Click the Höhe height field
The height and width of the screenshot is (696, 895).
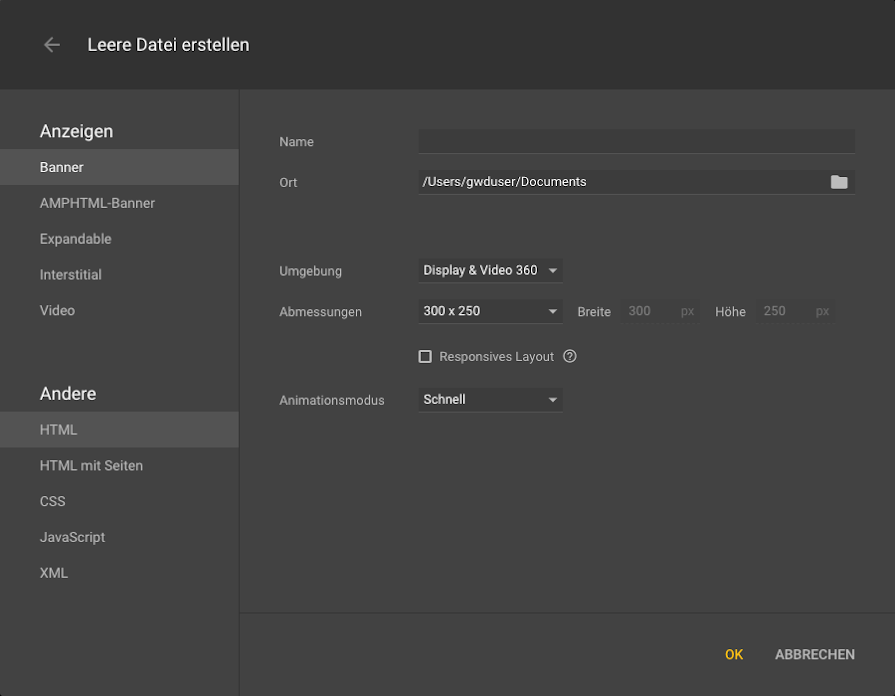click(x=795, y=311)
